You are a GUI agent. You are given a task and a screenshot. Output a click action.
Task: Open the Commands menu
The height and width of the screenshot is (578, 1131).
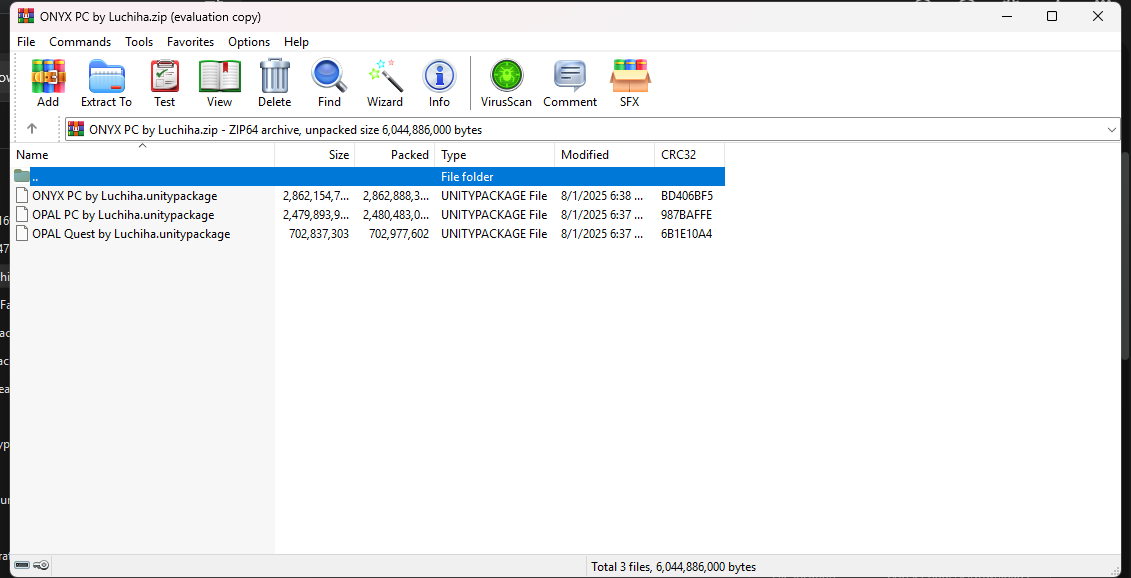[80, 42]
